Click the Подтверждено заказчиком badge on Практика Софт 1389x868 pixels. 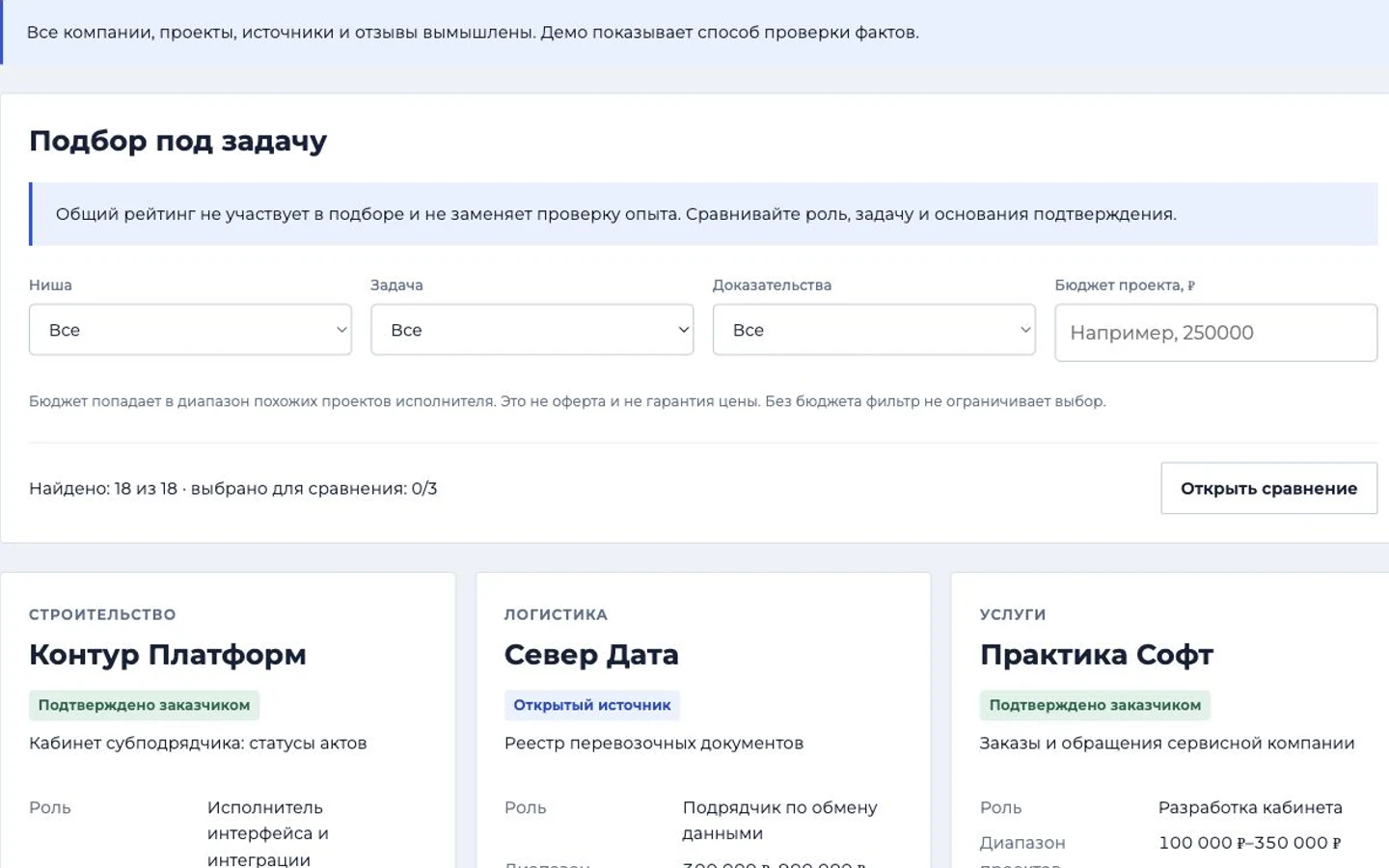pyautogui.click(x=1095, y=705)
